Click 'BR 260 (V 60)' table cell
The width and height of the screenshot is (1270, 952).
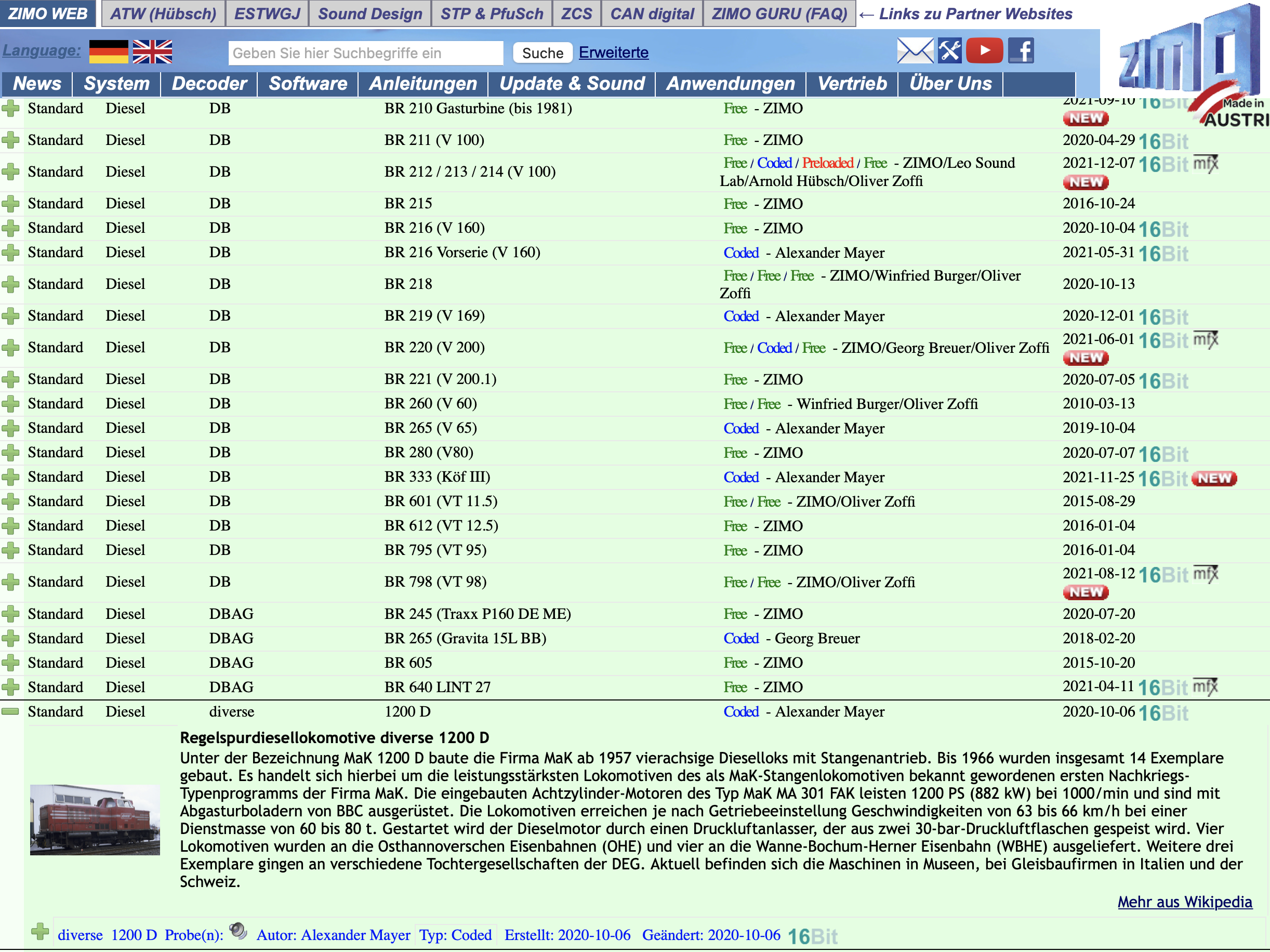tap(431, 404)
